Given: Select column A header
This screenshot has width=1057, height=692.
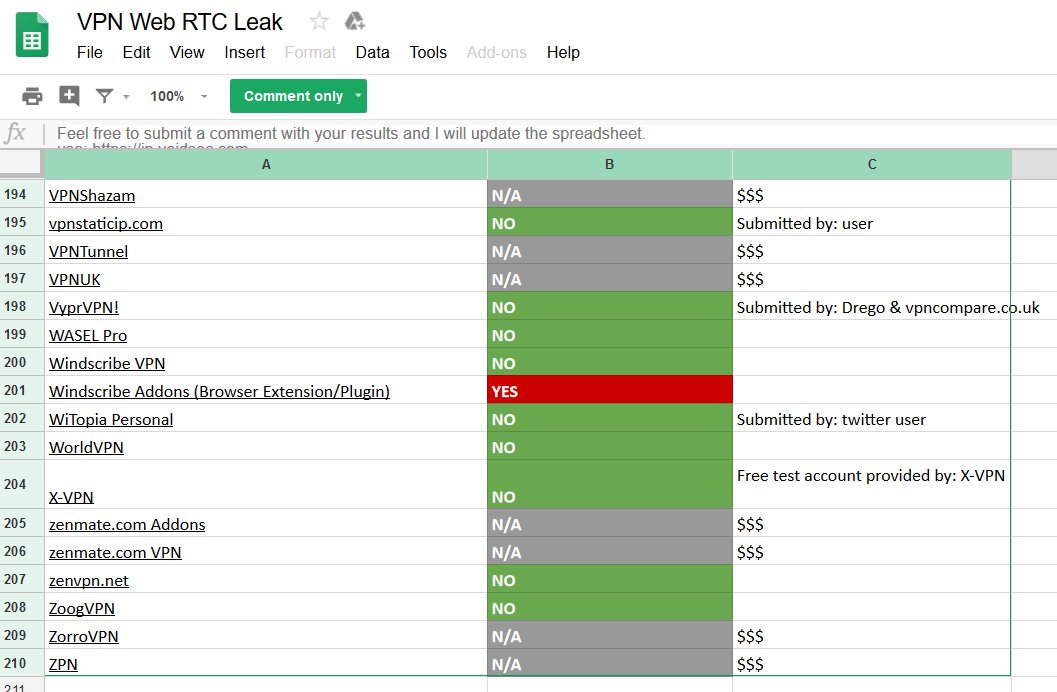Looking at the screenshot, I should click(266, 164).
